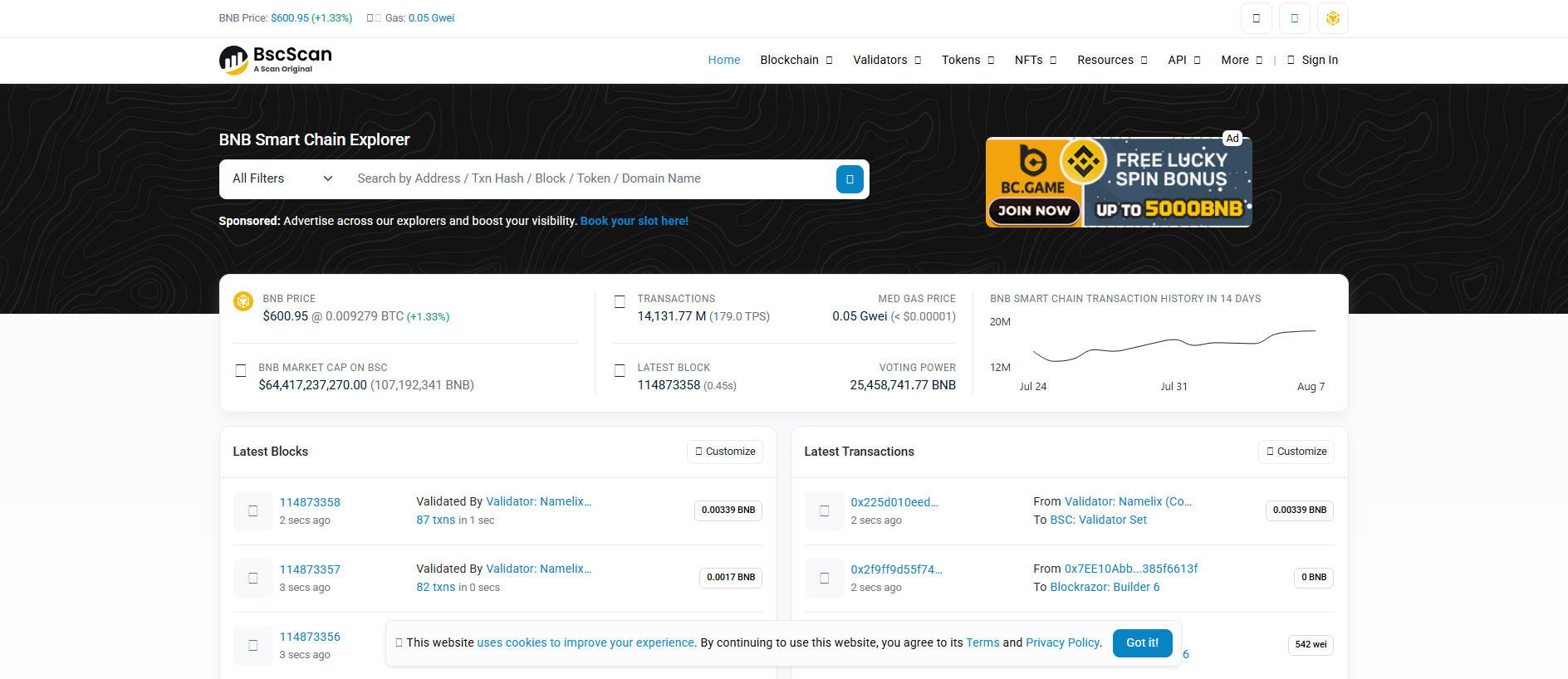Open Blockrazor: Builder 6 address
Screen dimensions: 1568x679
pos(1105,587)
